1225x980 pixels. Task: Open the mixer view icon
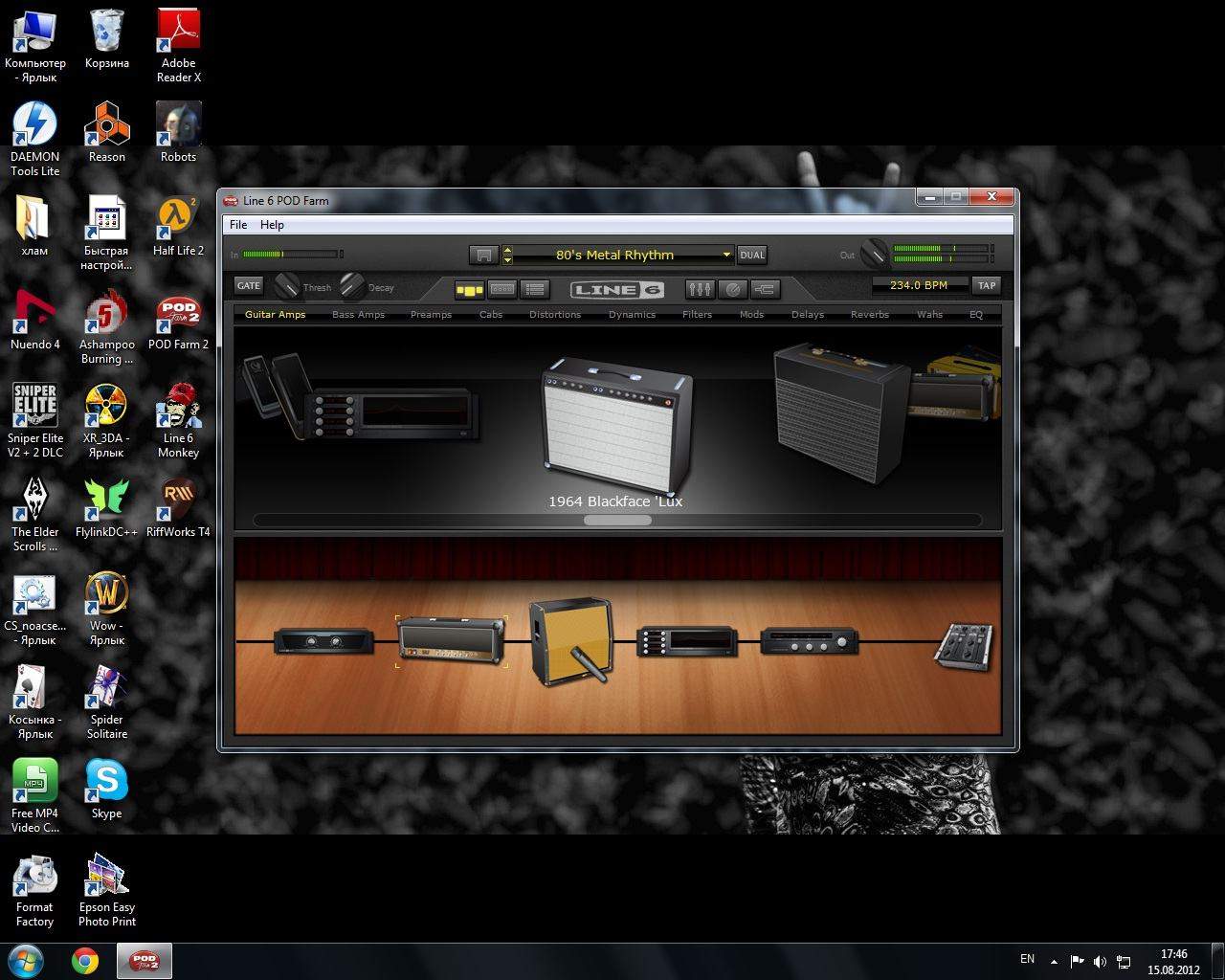pos(700,289)
